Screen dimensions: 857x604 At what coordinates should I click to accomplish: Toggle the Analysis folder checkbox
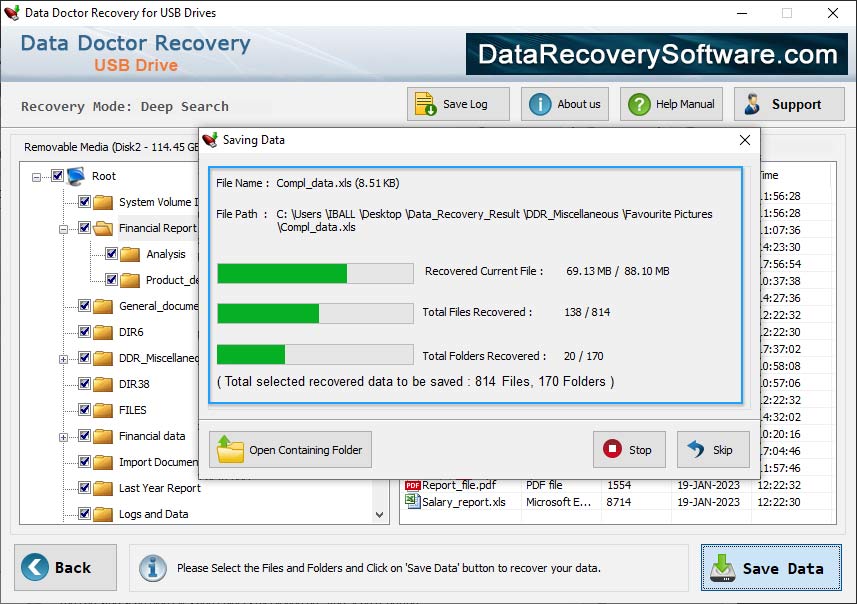pos(110,254)
